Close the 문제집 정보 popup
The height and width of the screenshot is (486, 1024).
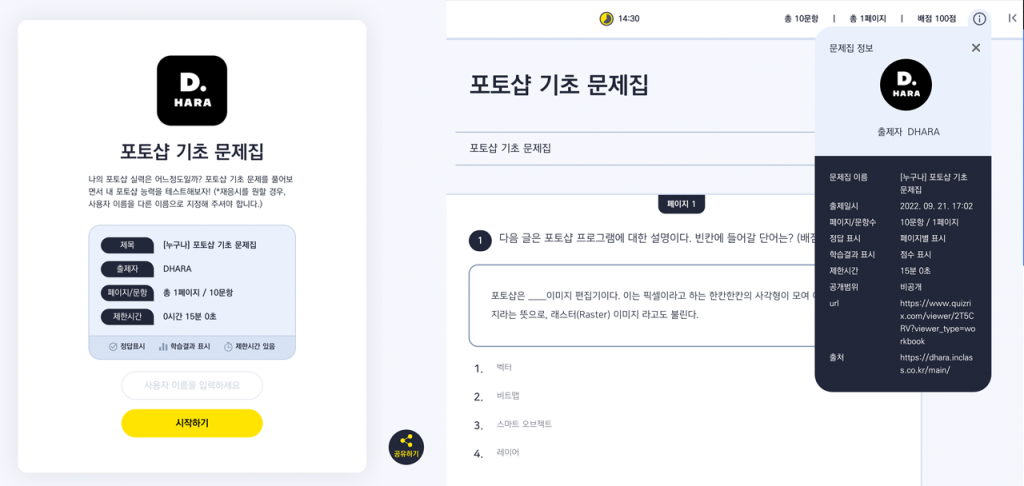point(976,47)
